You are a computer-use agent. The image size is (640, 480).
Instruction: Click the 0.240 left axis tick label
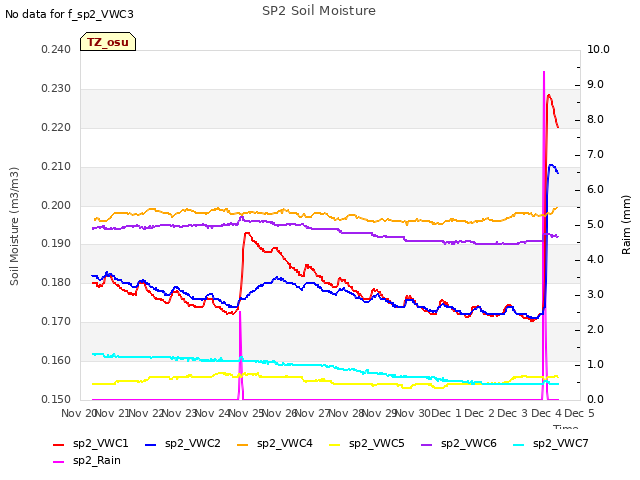56,49
